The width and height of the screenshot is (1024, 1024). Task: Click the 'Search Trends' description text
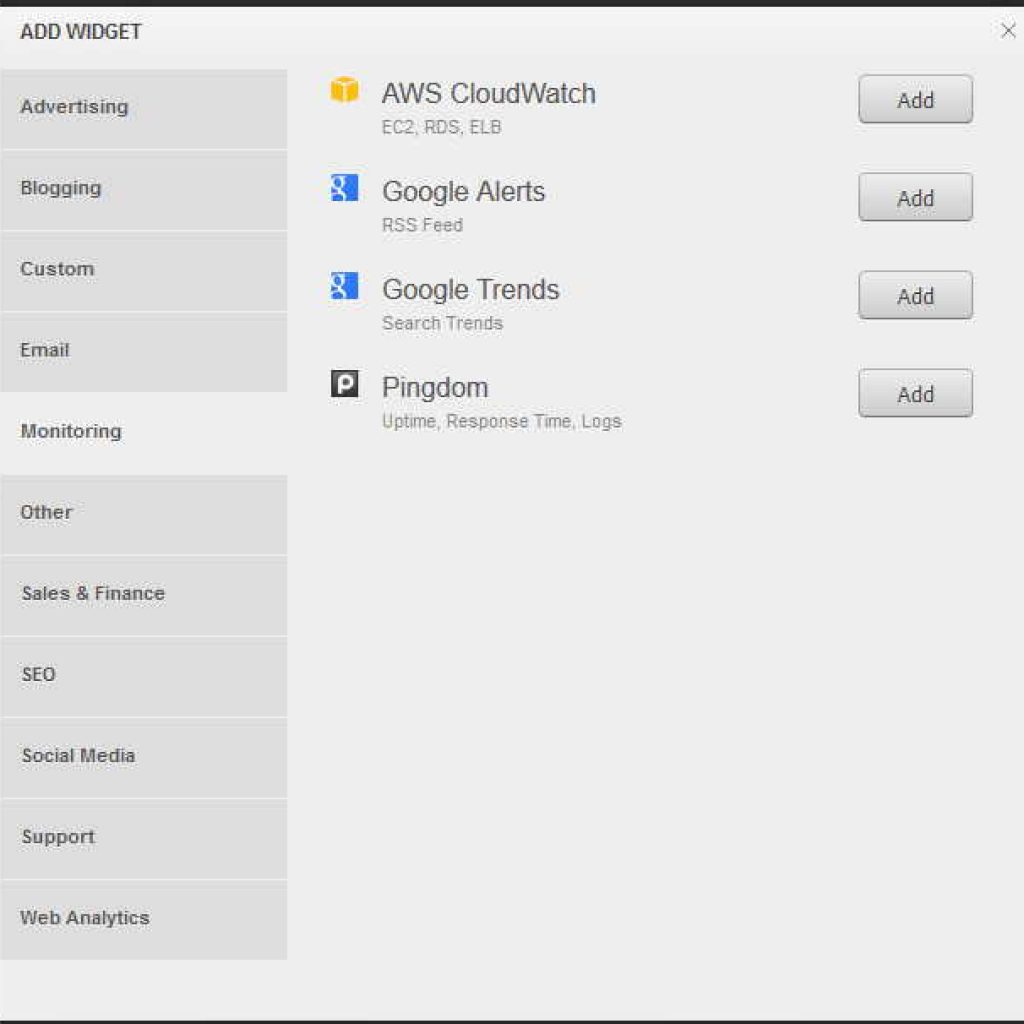[442, 323]
